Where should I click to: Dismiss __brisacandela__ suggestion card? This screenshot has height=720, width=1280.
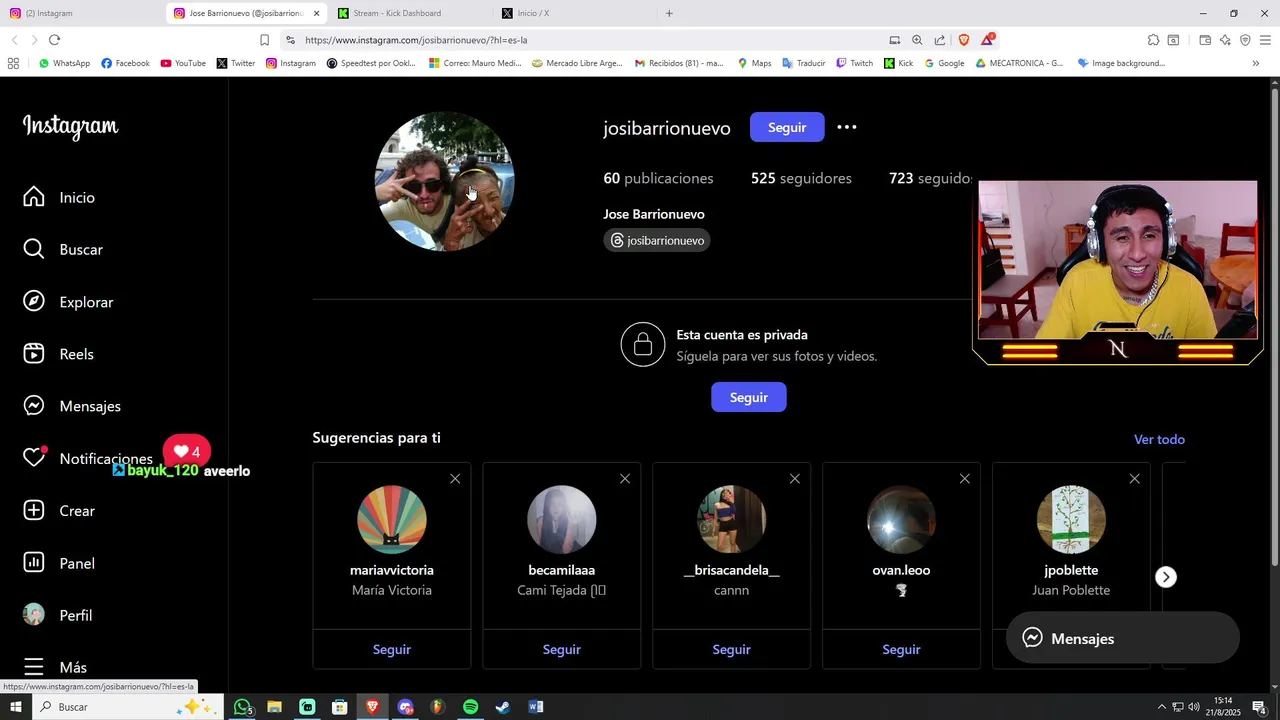[x=795, y=479]
